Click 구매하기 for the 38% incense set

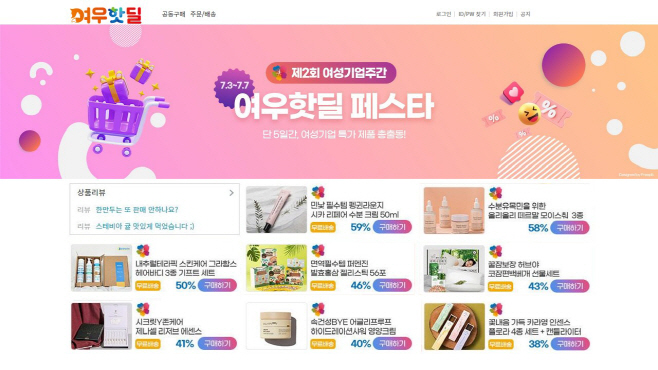click(x=569, y=344)
